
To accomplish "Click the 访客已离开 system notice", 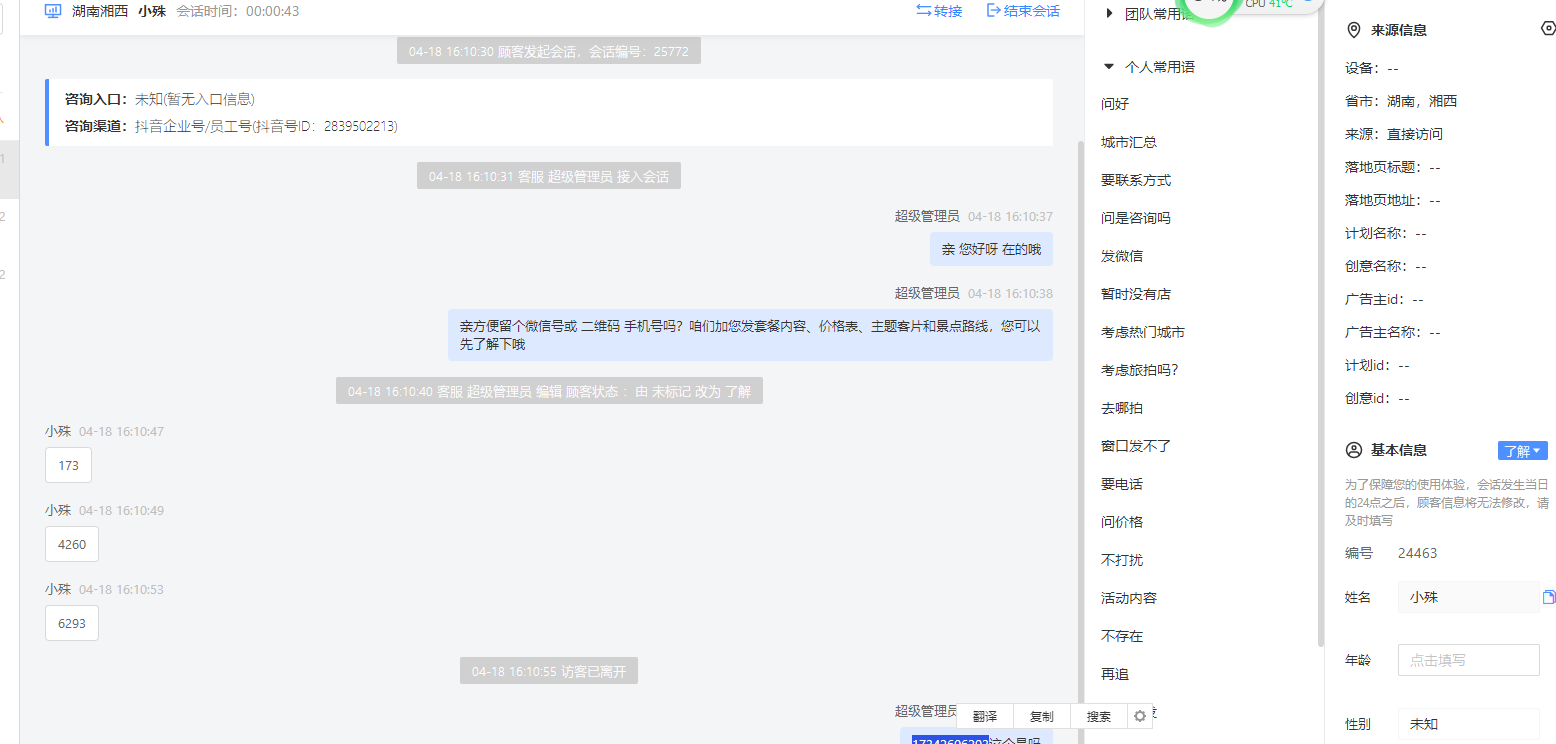I will pos(549,672).
